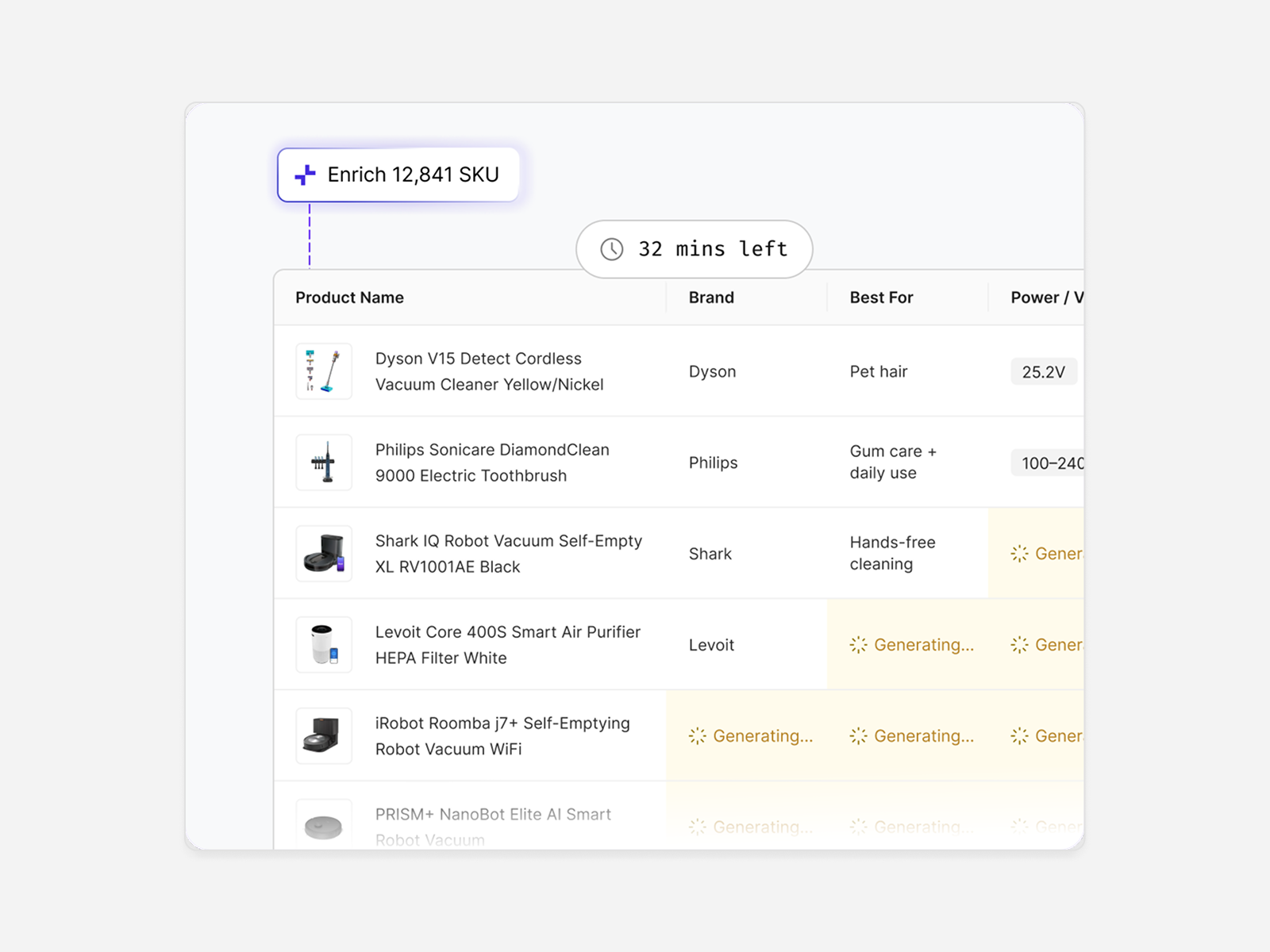This screenshot has width=1270, height=952.
Task: Open the Shark IQ Robot thumbnail
Action: pyautogui.click(x=324, y=554)
